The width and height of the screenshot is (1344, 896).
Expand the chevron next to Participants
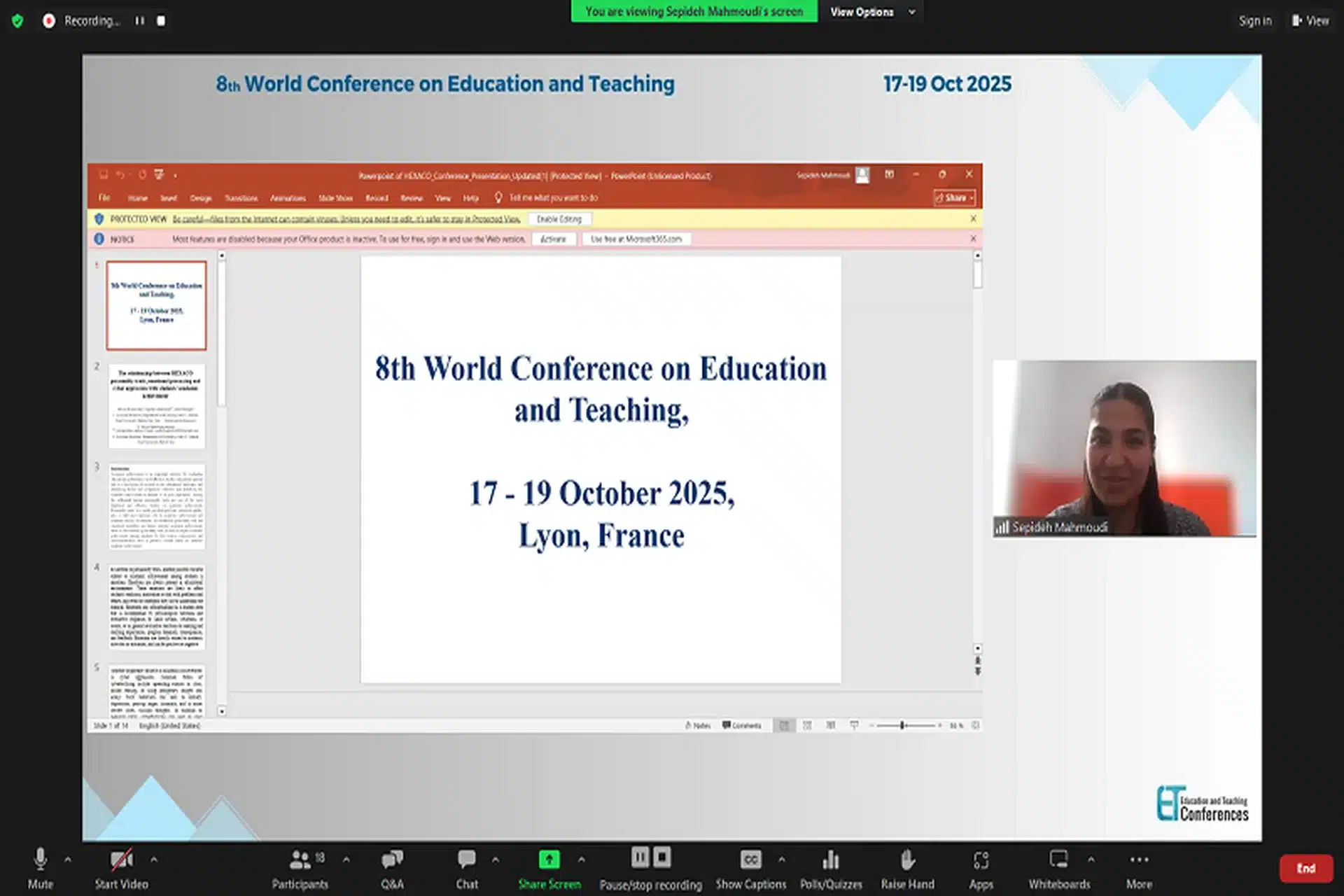[346, 859]
